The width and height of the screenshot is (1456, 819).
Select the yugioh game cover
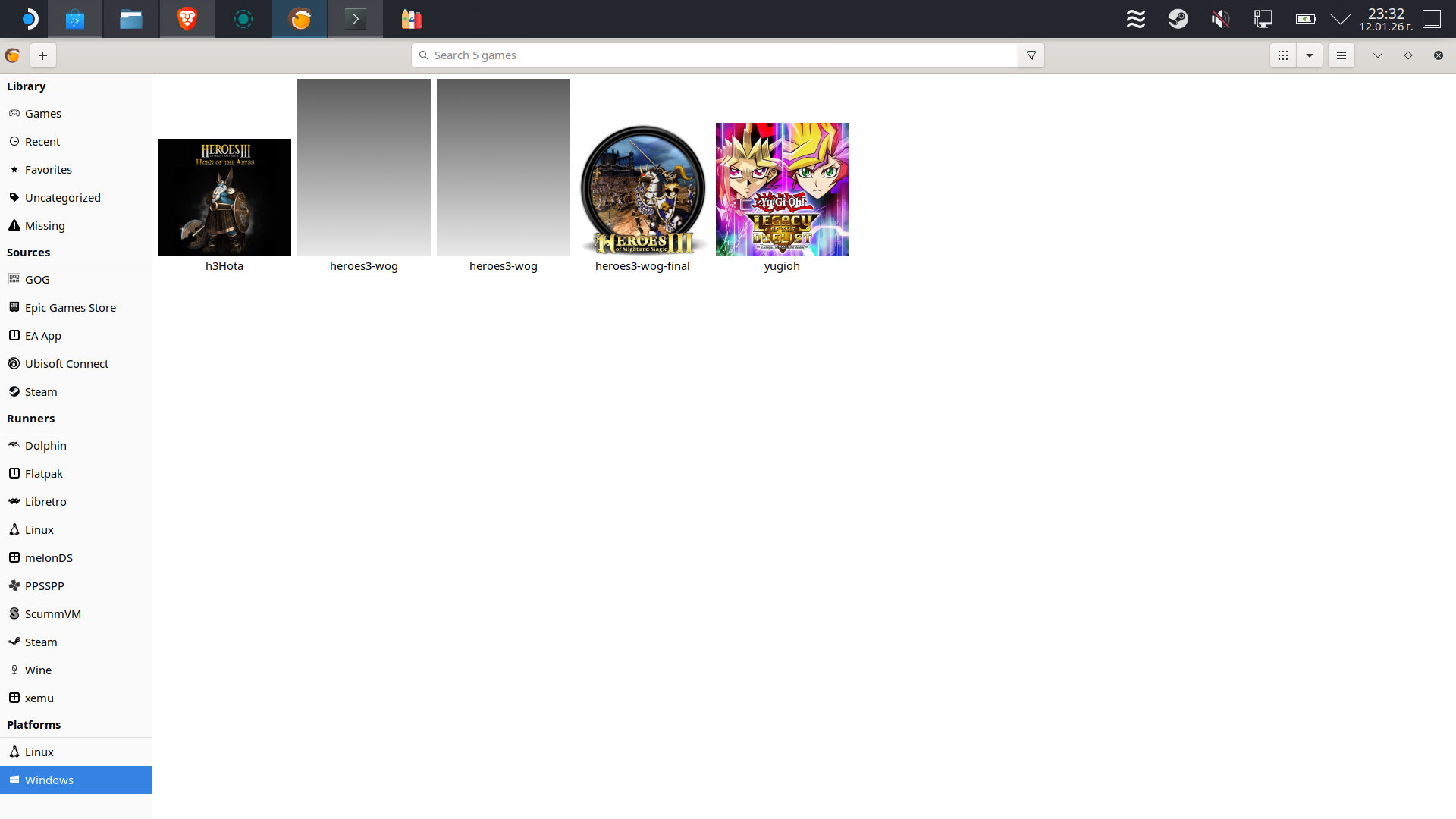[782, 190]
